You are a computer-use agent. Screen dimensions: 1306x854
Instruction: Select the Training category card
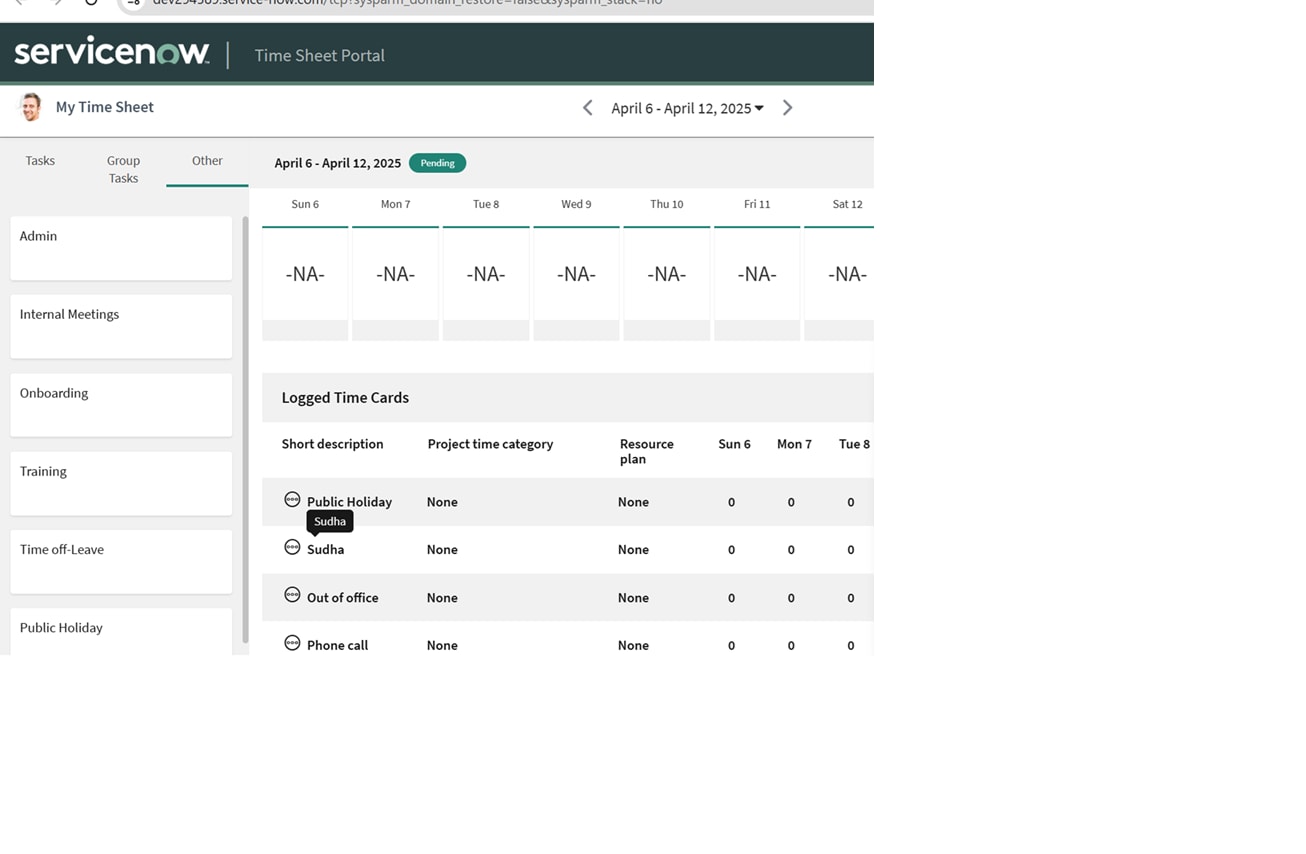tap(120, 483)
